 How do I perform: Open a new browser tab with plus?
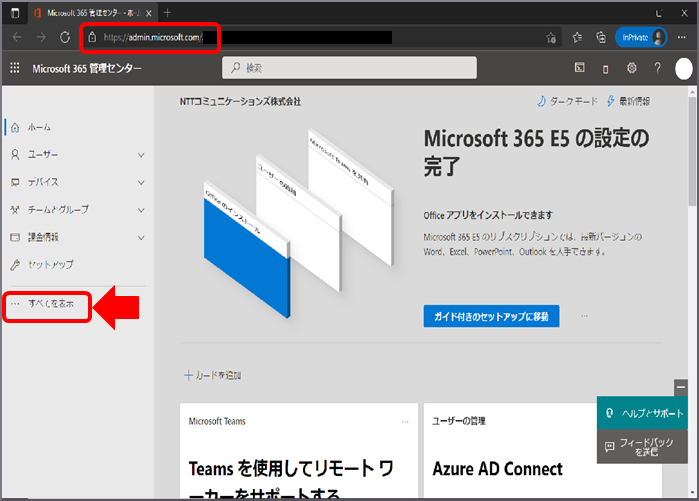[168, 13]
